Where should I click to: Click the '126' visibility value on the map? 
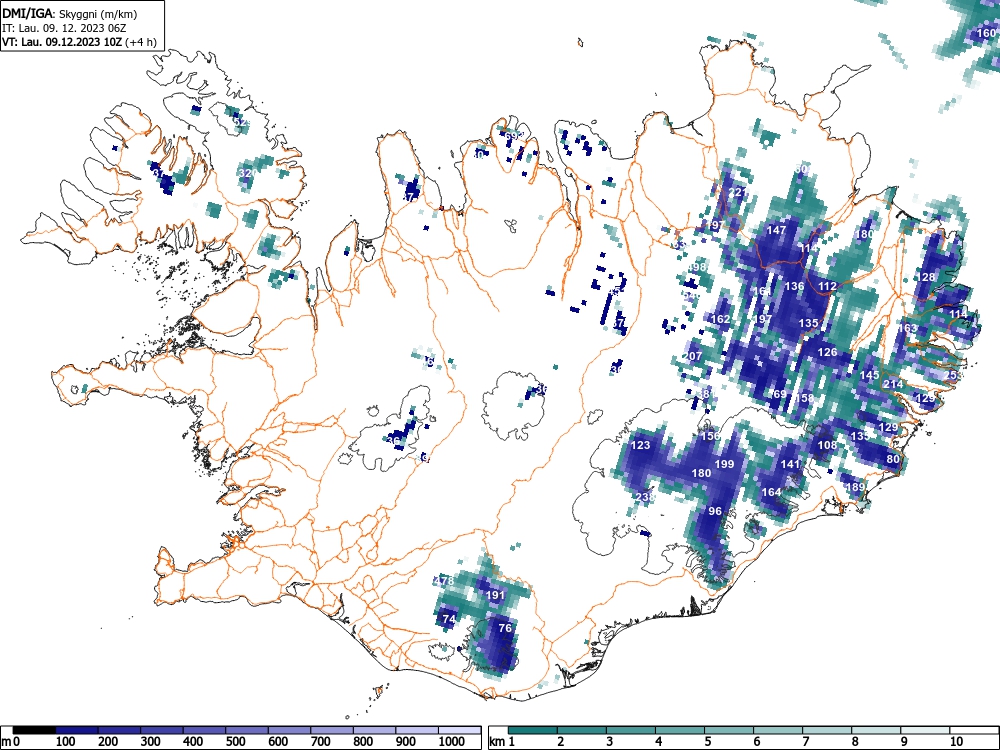(827, 352)
